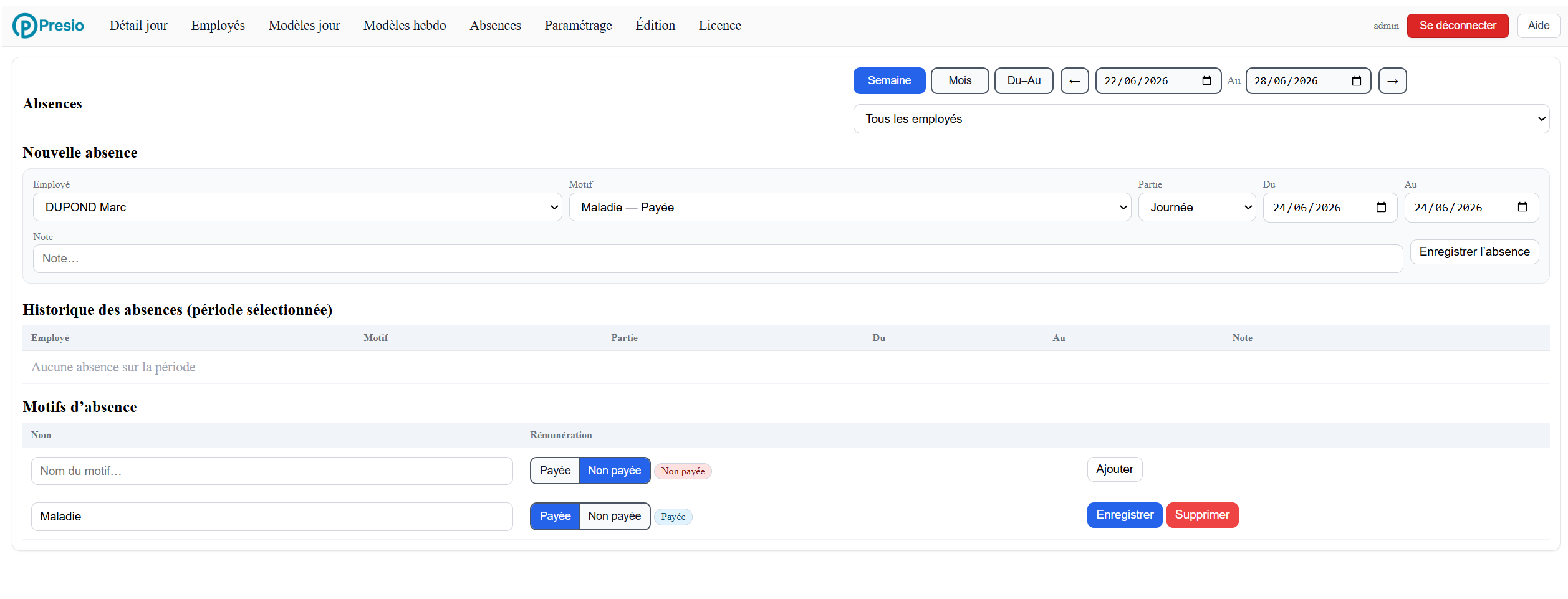The height and width of the screenshot is (599, 1568).
Task: Focus the Nom du motif text field
Action: (x=272, y=471)
